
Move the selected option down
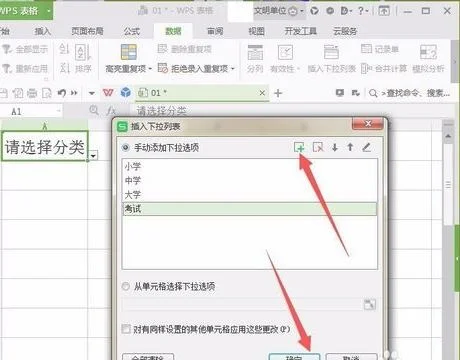tap(335, 147)
